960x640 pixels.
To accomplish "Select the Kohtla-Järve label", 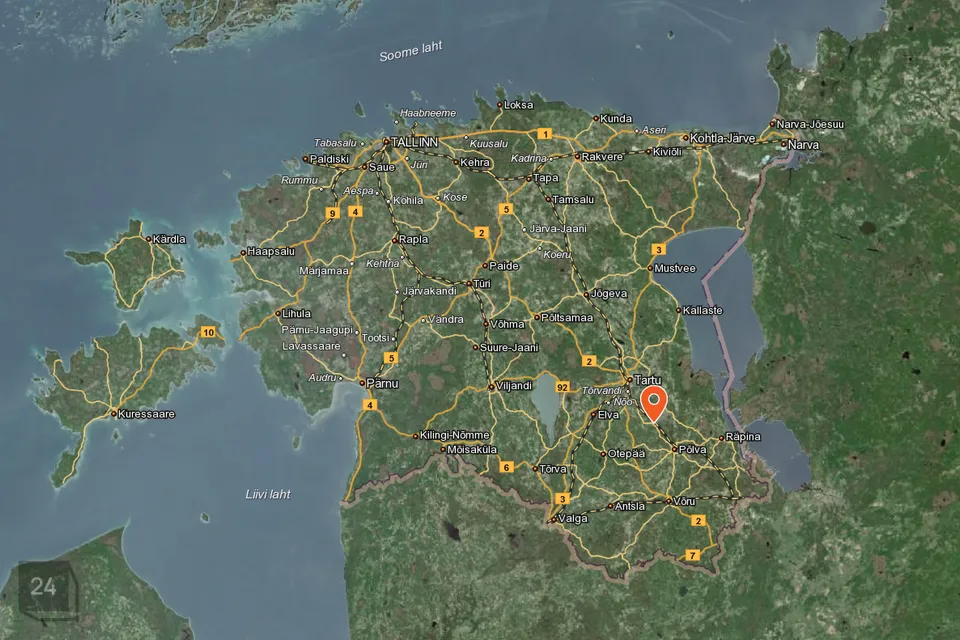I will 722,138.
